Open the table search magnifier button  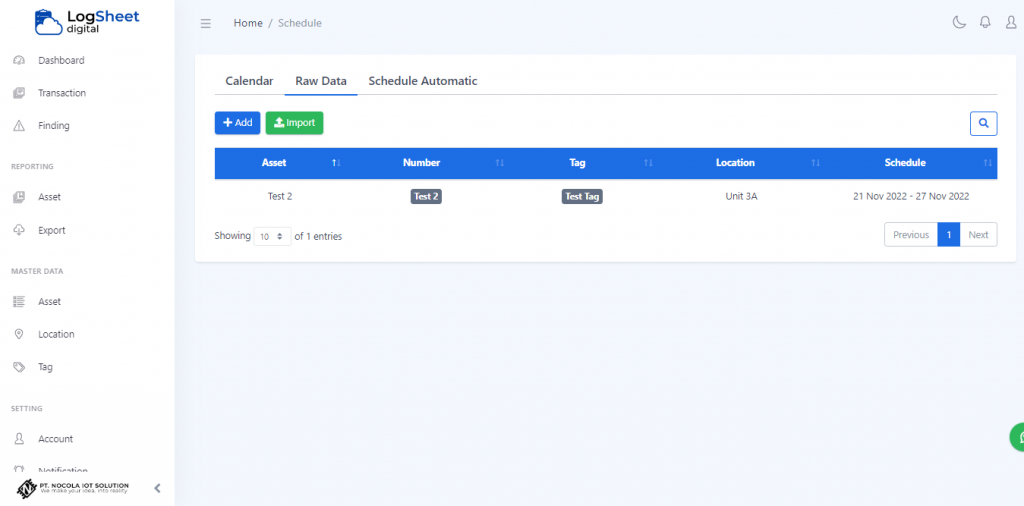click(x=984, y=123)
